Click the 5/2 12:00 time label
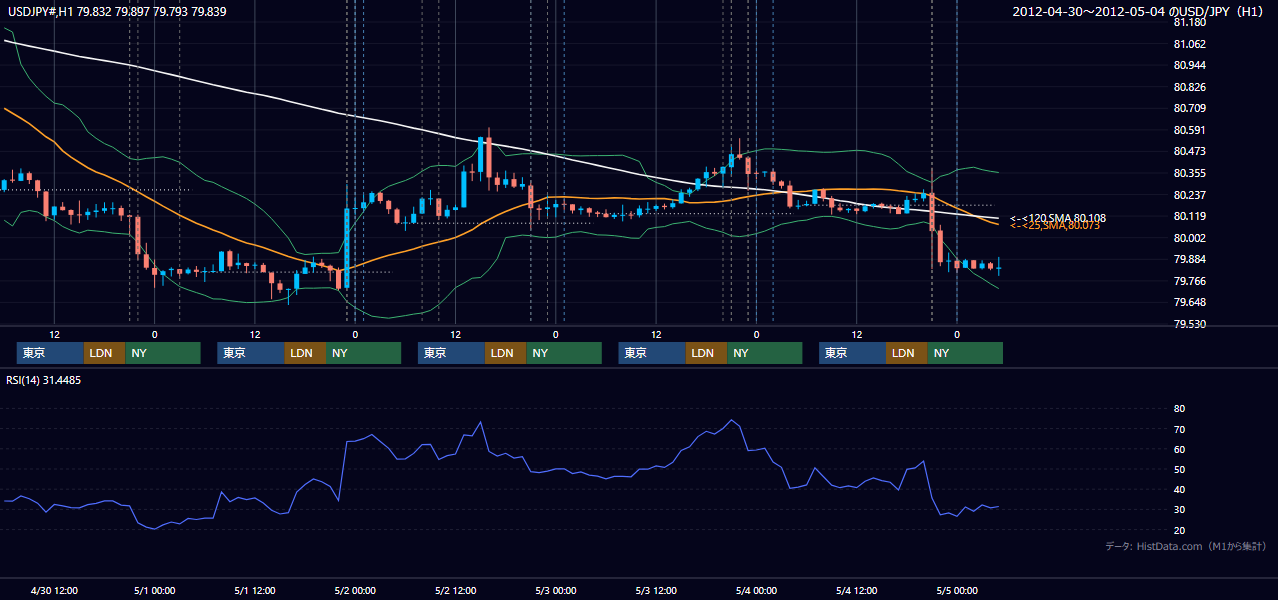The height and width of the screenshot is (600, 1278). coord(455,590)
